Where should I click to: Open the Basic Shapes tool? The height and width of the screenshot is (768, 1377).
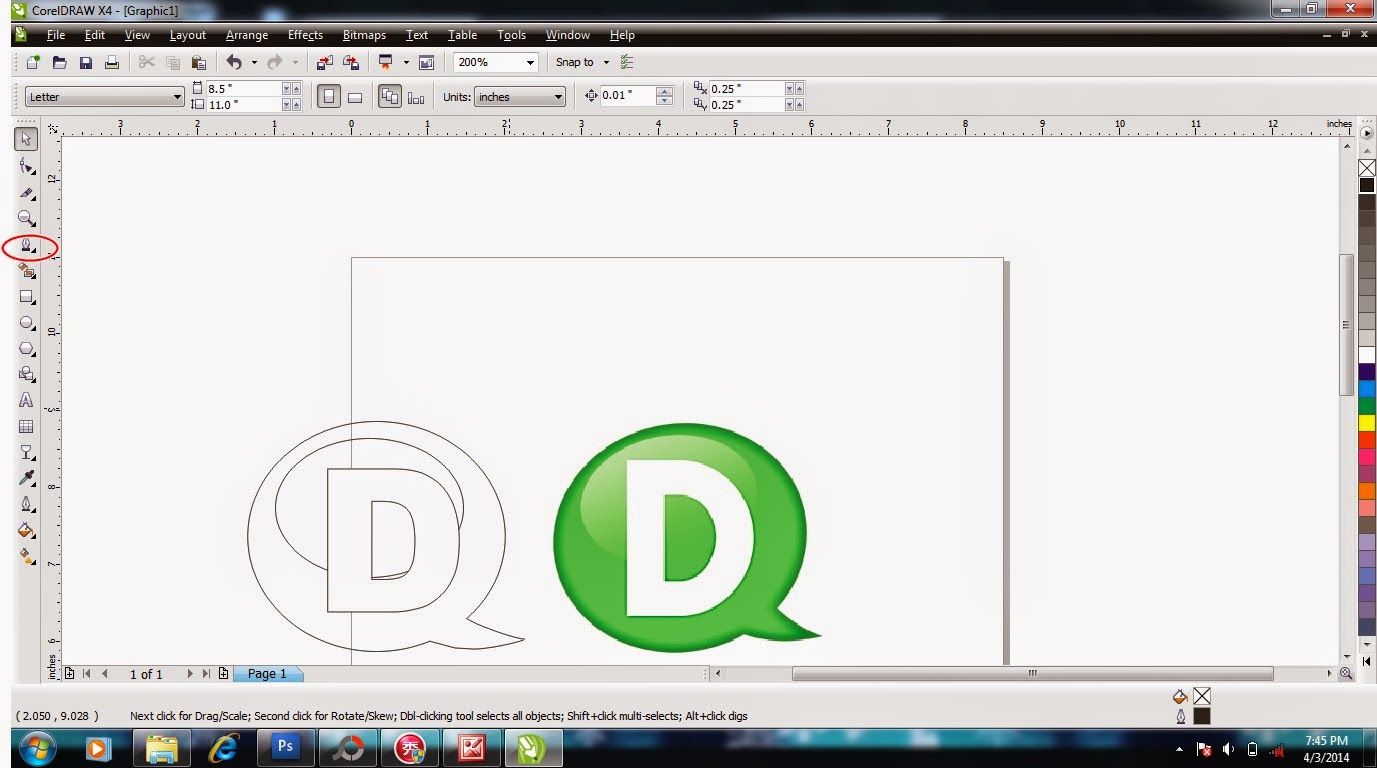pyautogui.click(x=27, y=374)
